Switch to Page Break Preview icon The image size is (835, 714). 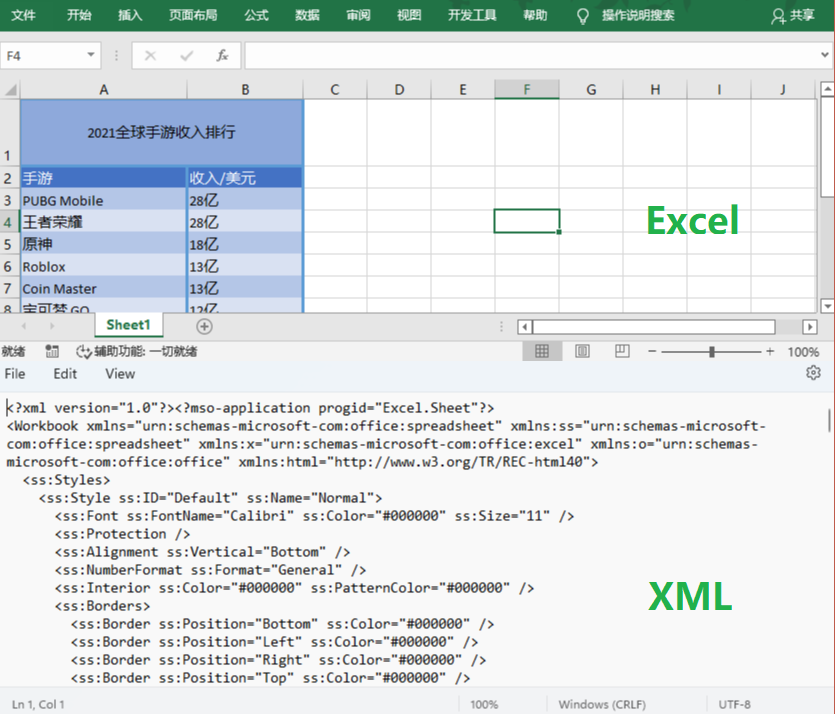(x=622, y=351)
